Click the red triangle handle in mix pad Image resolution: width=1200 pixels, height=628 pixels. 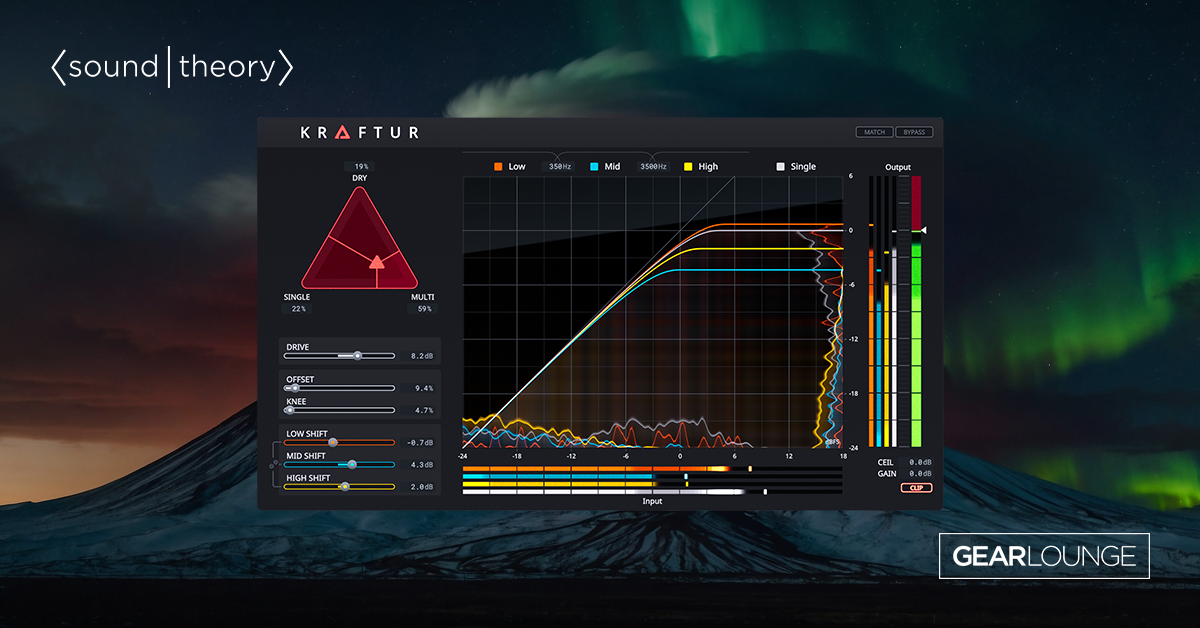click(x=376, y=263)
